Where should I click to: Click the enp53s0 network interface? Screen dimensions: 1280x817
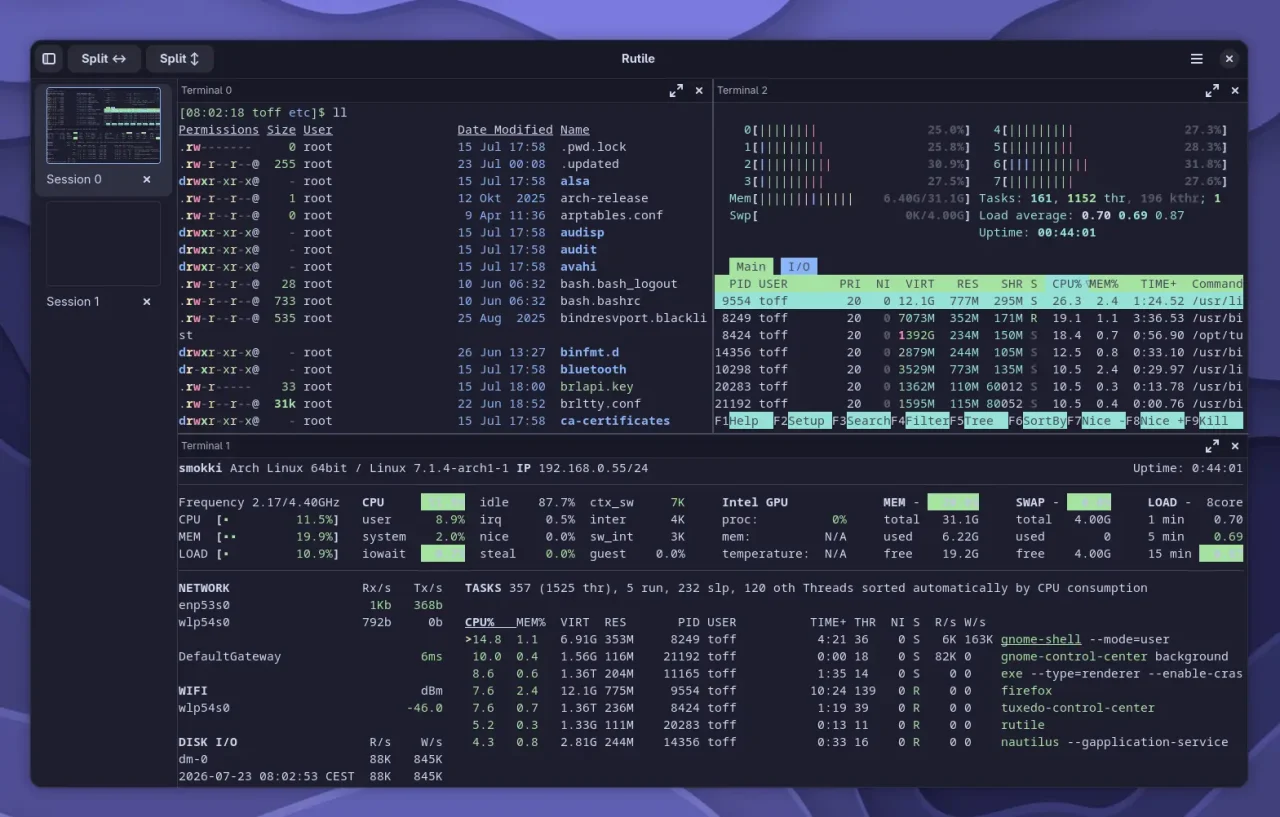point(204,605)
